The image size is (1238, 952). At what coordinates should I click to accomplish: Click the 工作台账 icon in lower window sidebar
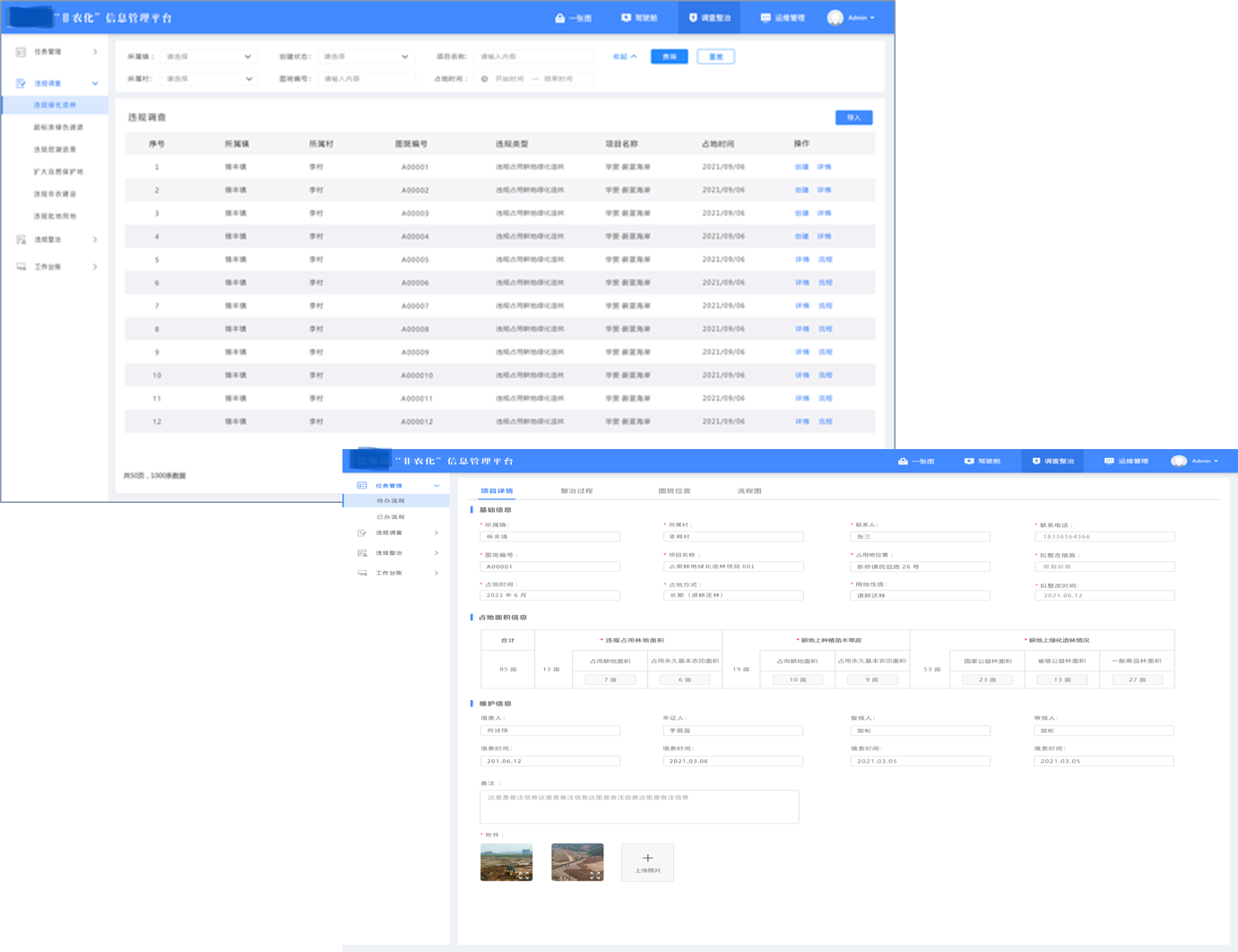(362, 573)
